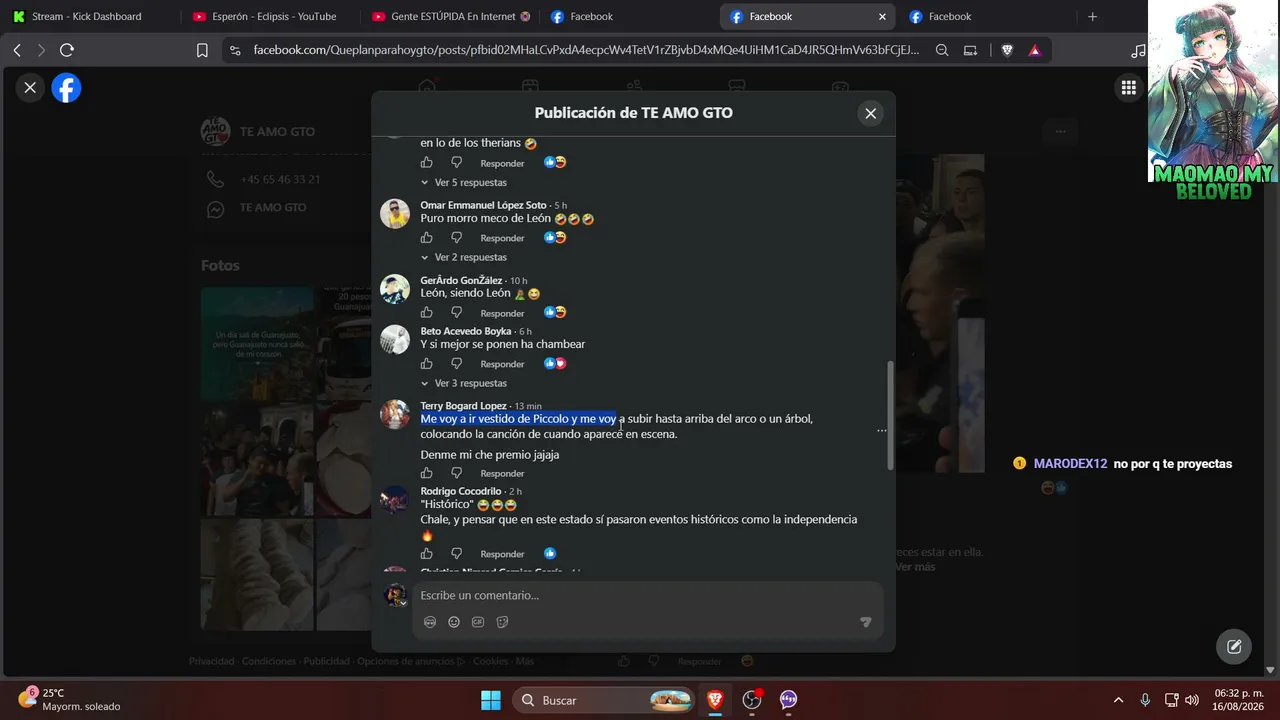Go back to the previous page
This screenshot has height=720, width=1280.
click(x=17, y=50)
